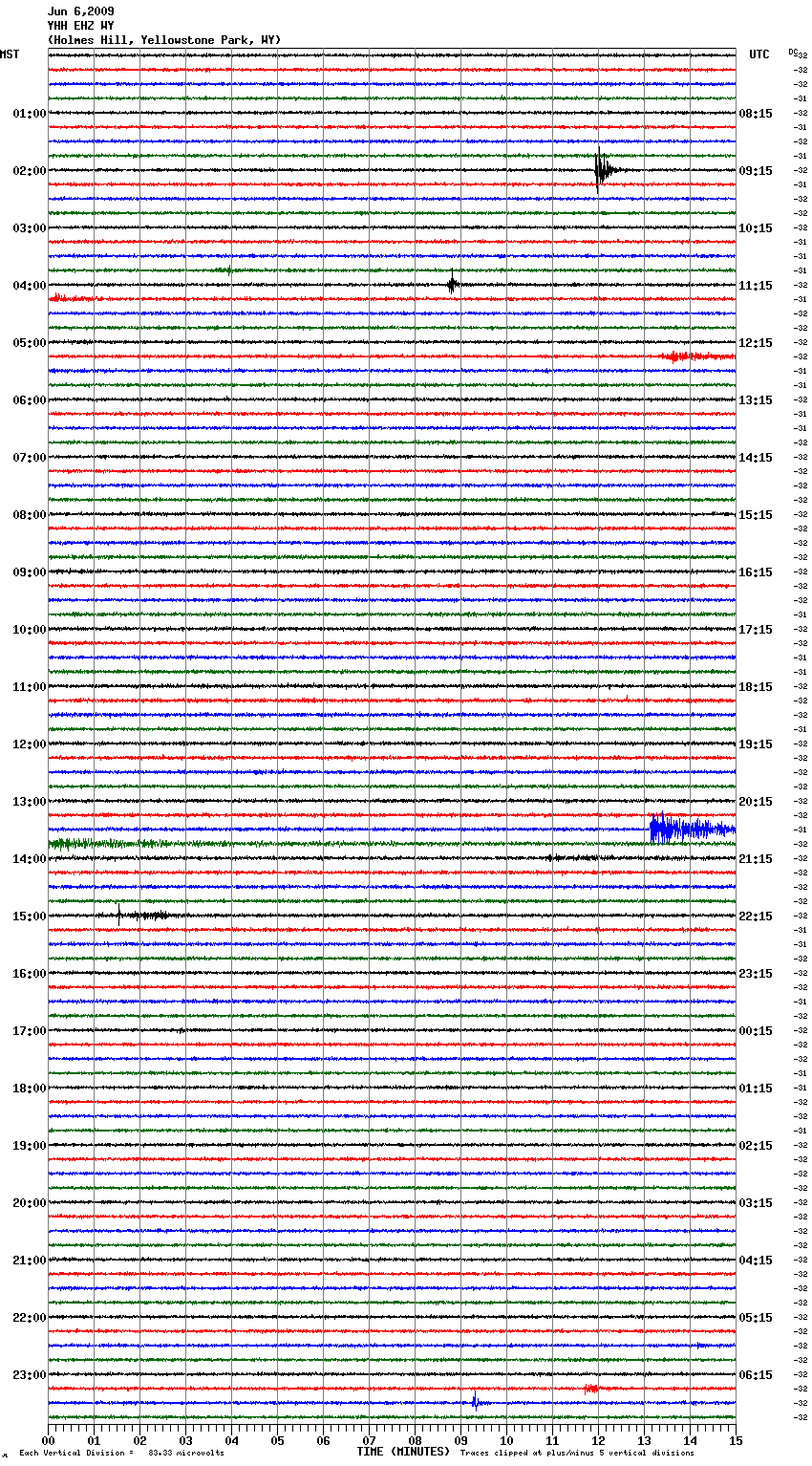Screen dimensions: 812x1466
Task: Click the '12' minute tick label on bottom axis
Action: (598, 1440)
